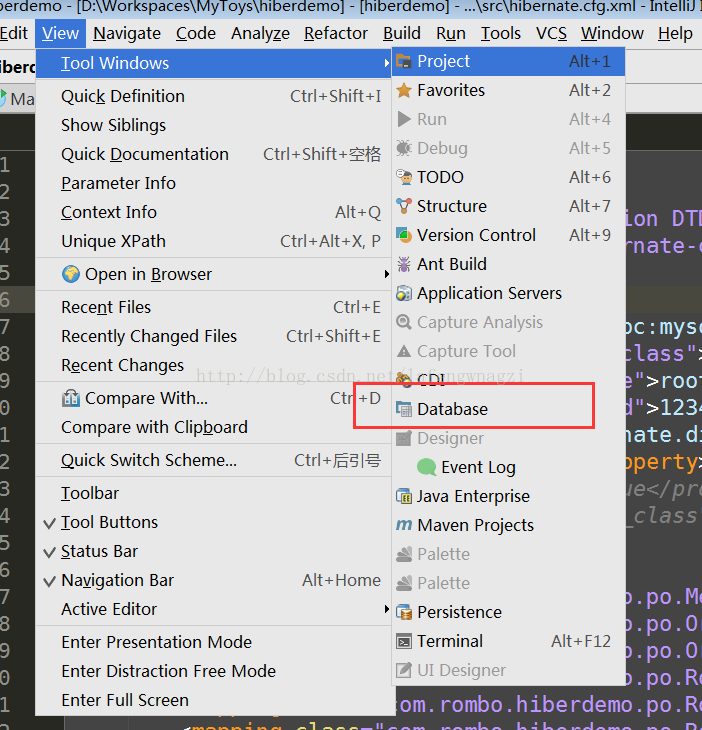This screenshot has width=702, height=730.
Task: Click the Favorites star icon
Action: (404, 90)
